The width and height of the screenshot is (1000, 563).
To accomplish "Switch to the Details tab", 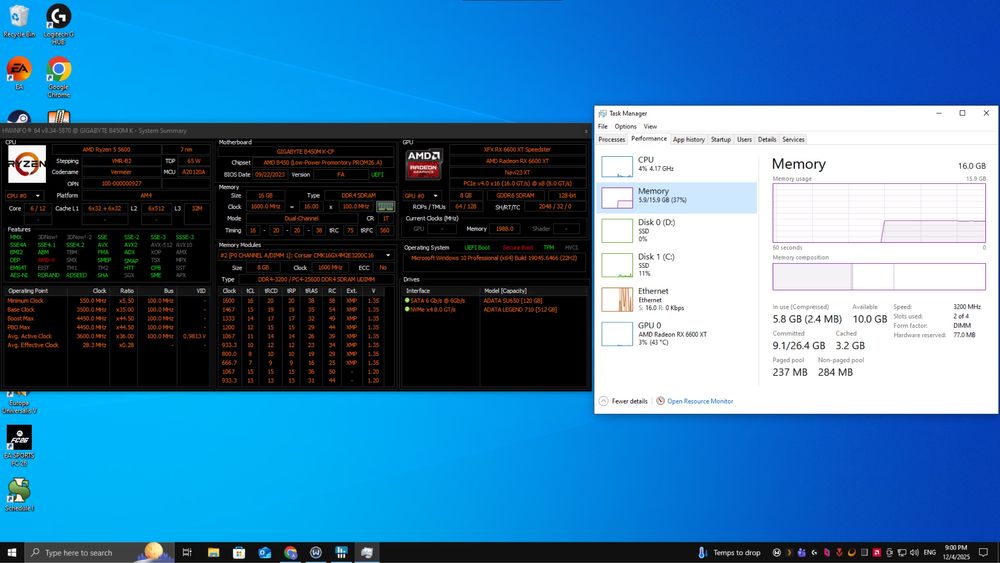I will click(767, 140).
